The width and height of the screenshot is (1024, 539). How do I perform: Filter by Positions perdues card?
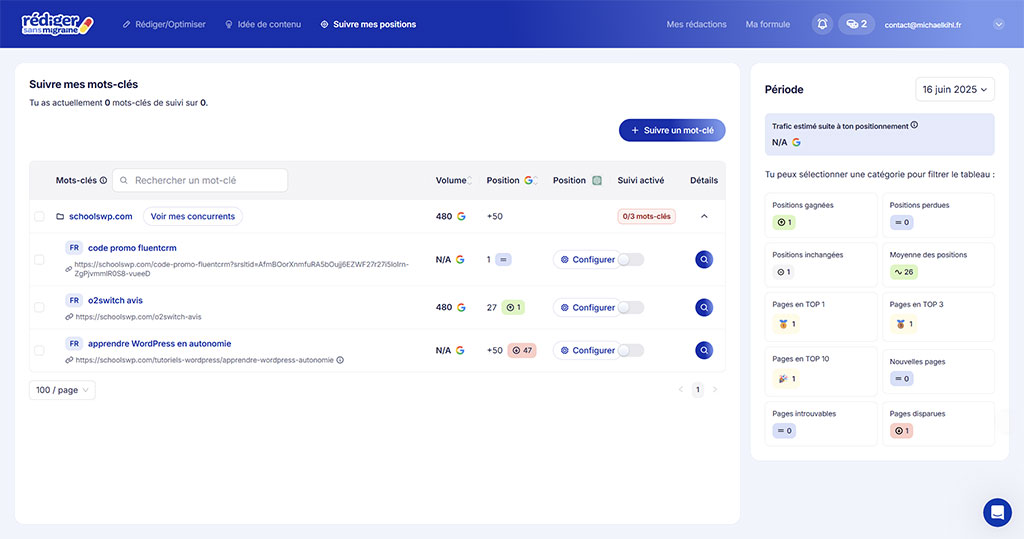[938, 215]
